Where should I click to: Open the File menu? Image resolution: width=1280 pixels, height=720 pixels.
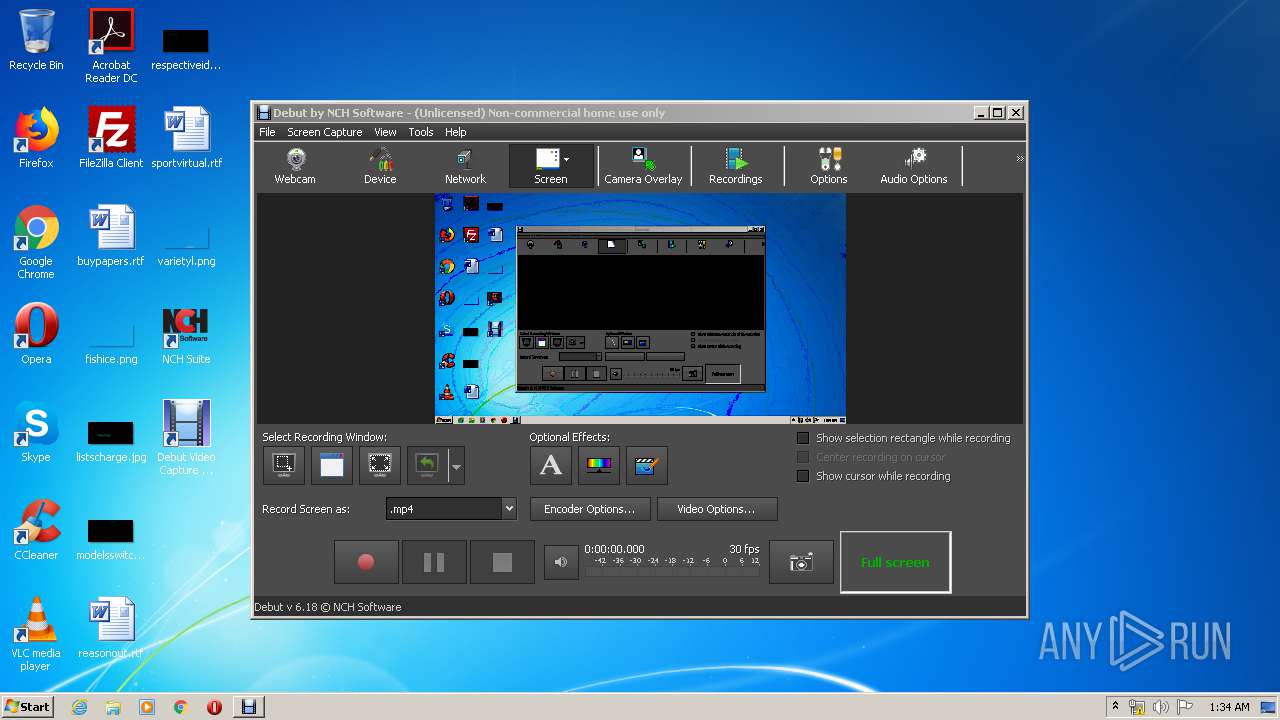tap(267, 132)
